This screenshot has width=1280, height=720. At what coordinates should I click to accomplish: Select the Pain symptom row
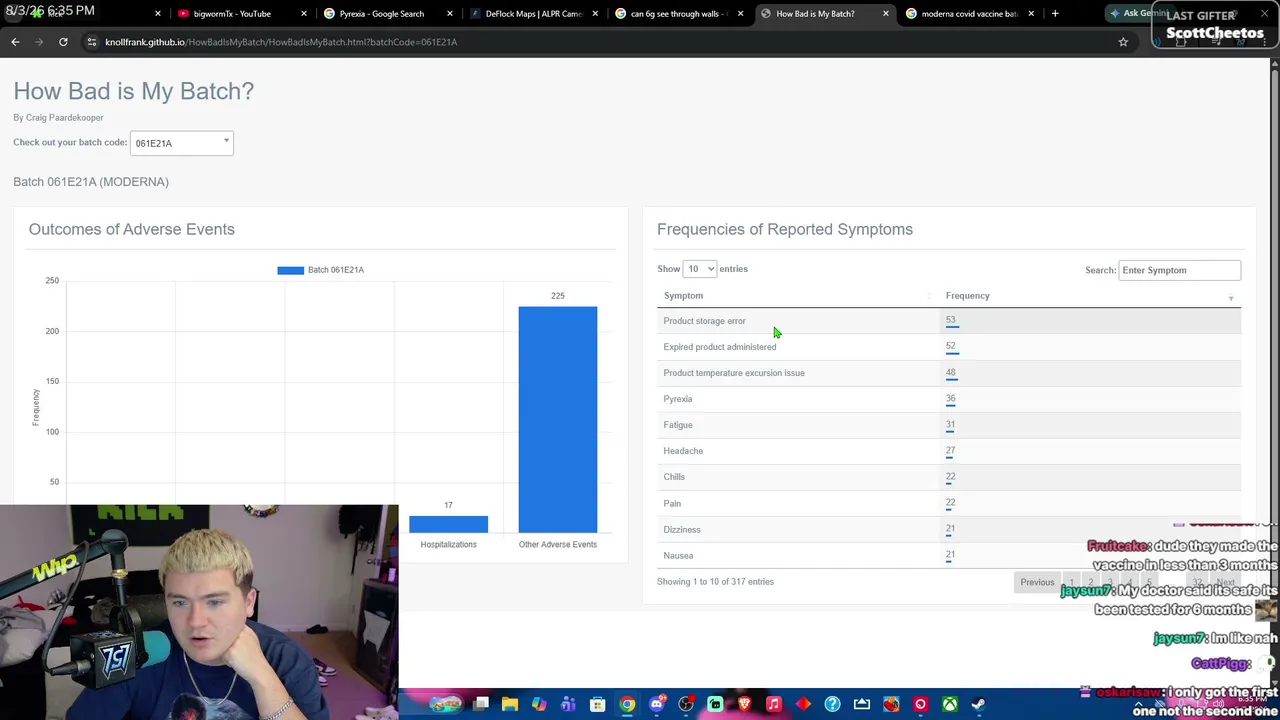[x=948, y=503]
